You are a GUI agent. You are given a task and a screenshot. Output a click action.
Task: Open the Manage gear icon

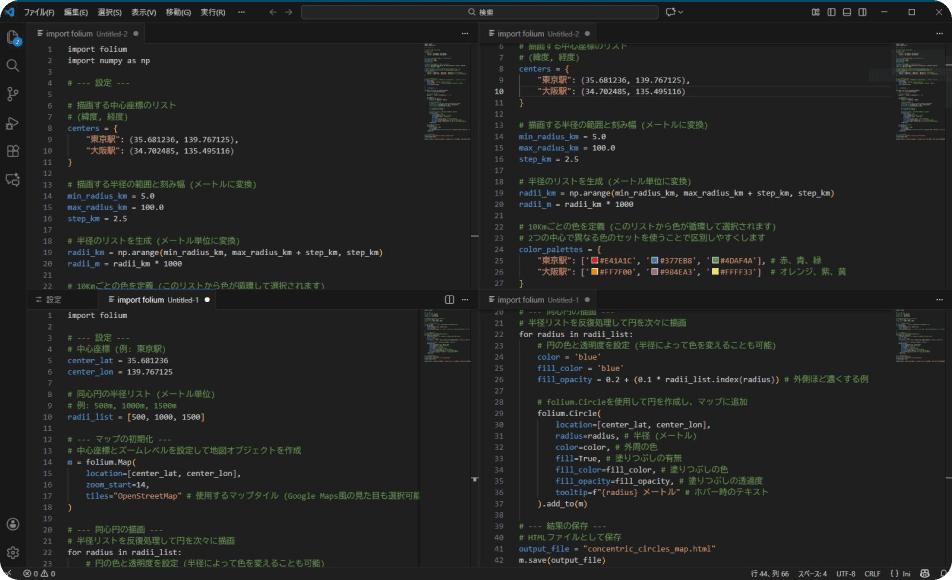pyautogui.click(x=13, y=552)
